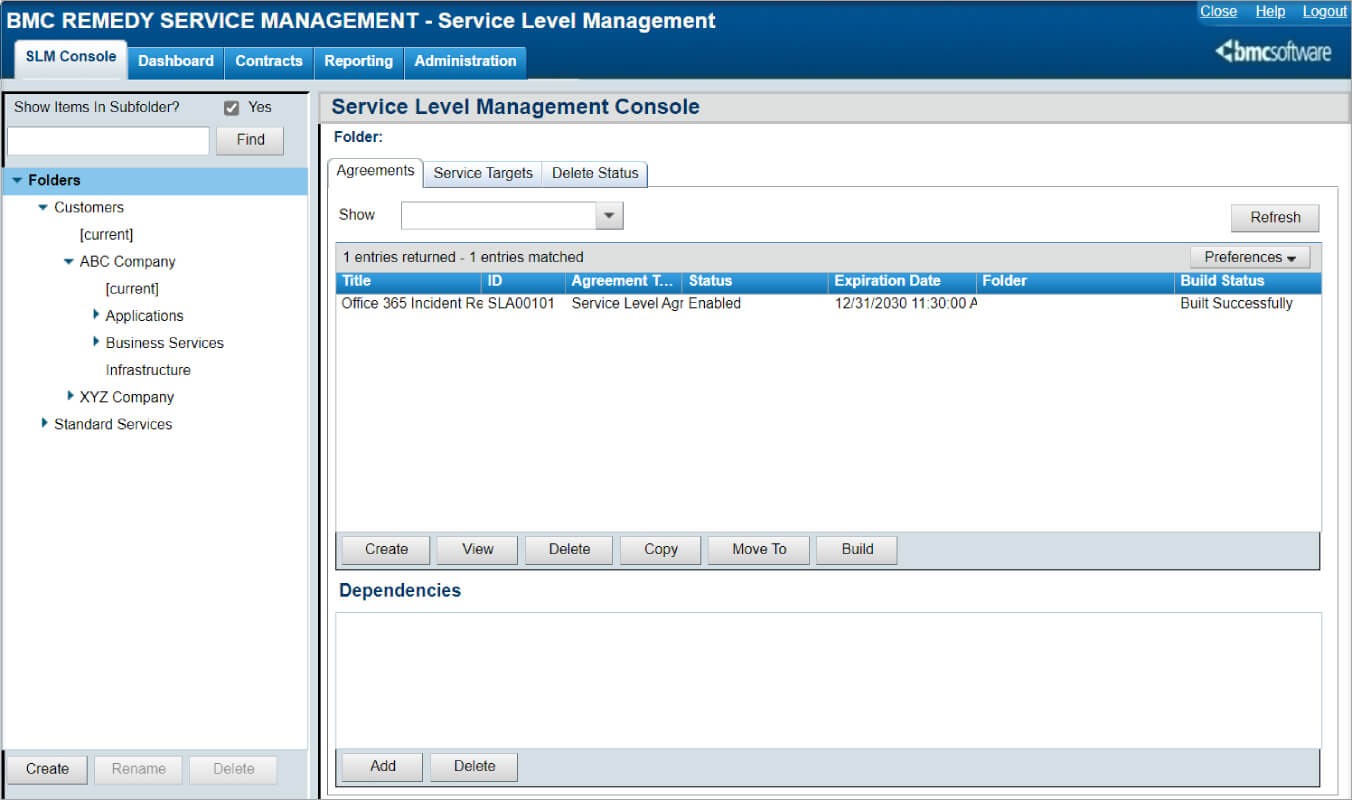The image size is (1352, 800).
Task: Open the Administration tab
Action: [465, 61]
